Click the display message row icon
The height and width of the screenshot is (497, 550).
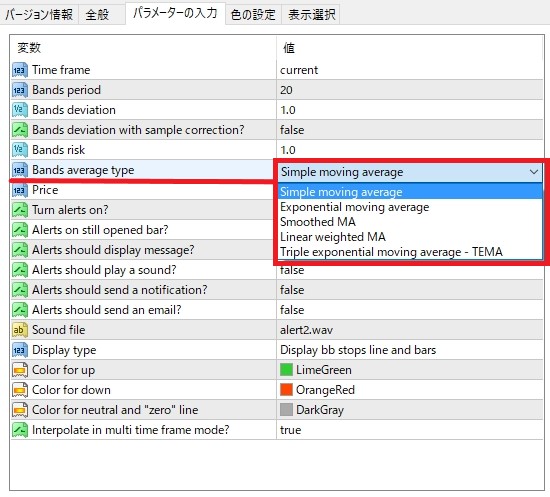[x=20, y=250]
